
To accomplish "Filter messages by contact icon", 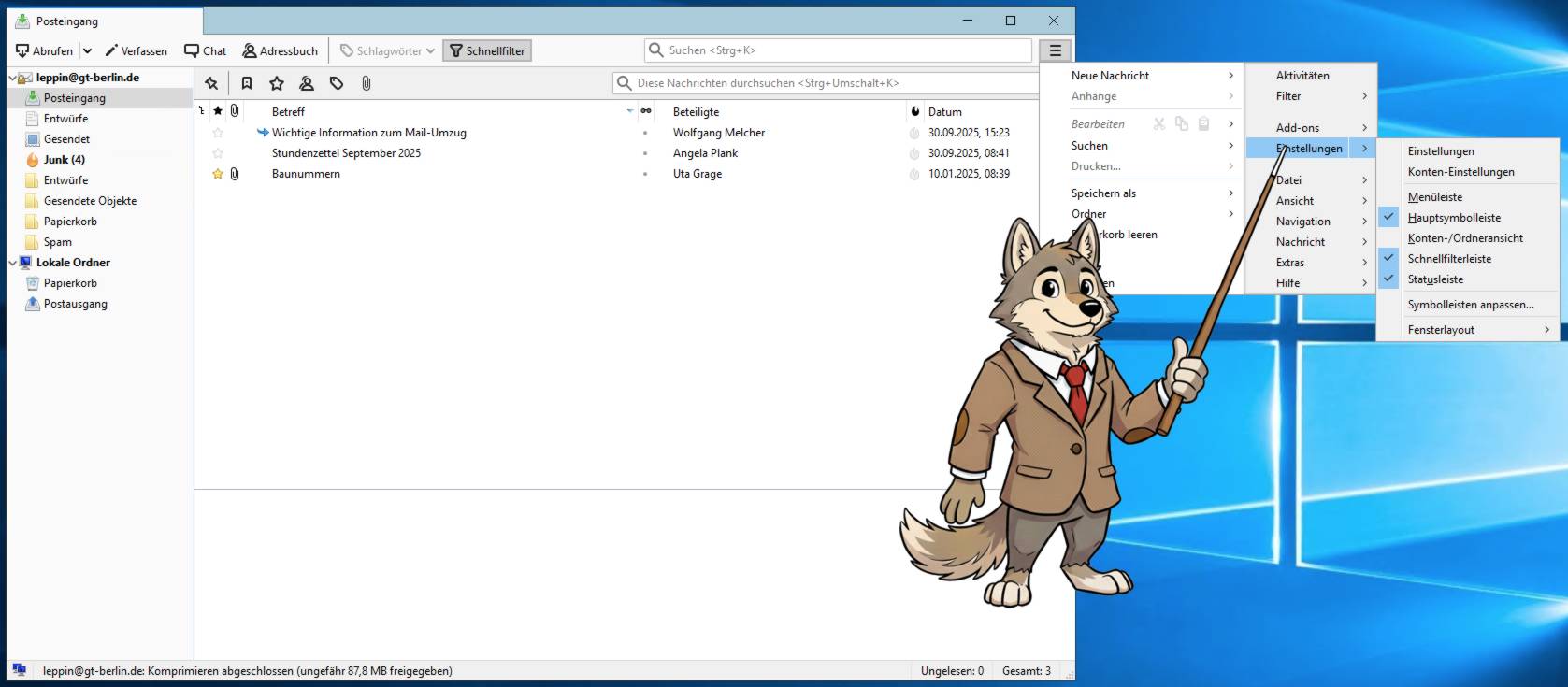I will (307, 83).
